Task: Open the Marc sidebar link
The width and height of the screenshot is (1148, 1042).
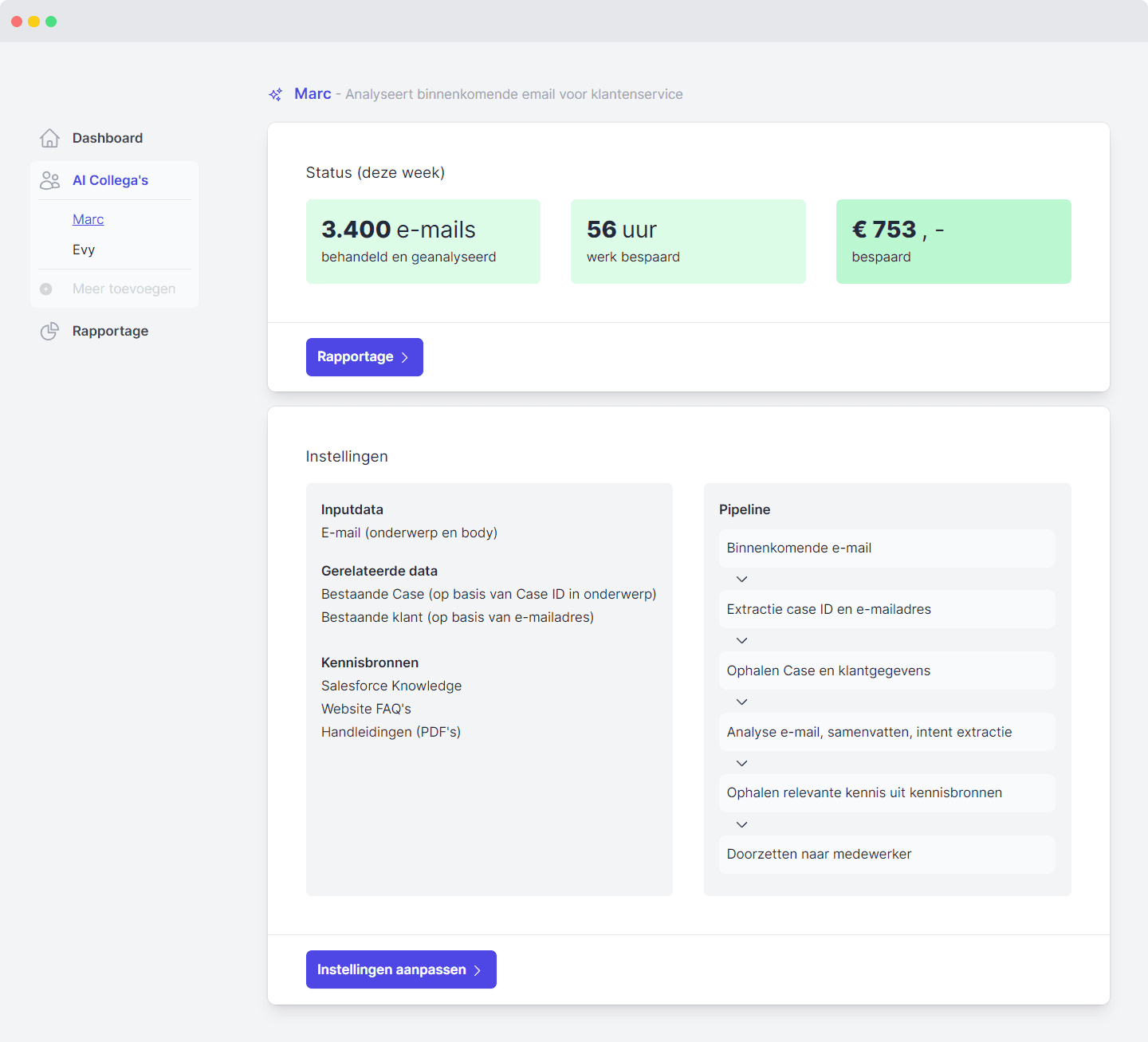Action: (88, 219)
